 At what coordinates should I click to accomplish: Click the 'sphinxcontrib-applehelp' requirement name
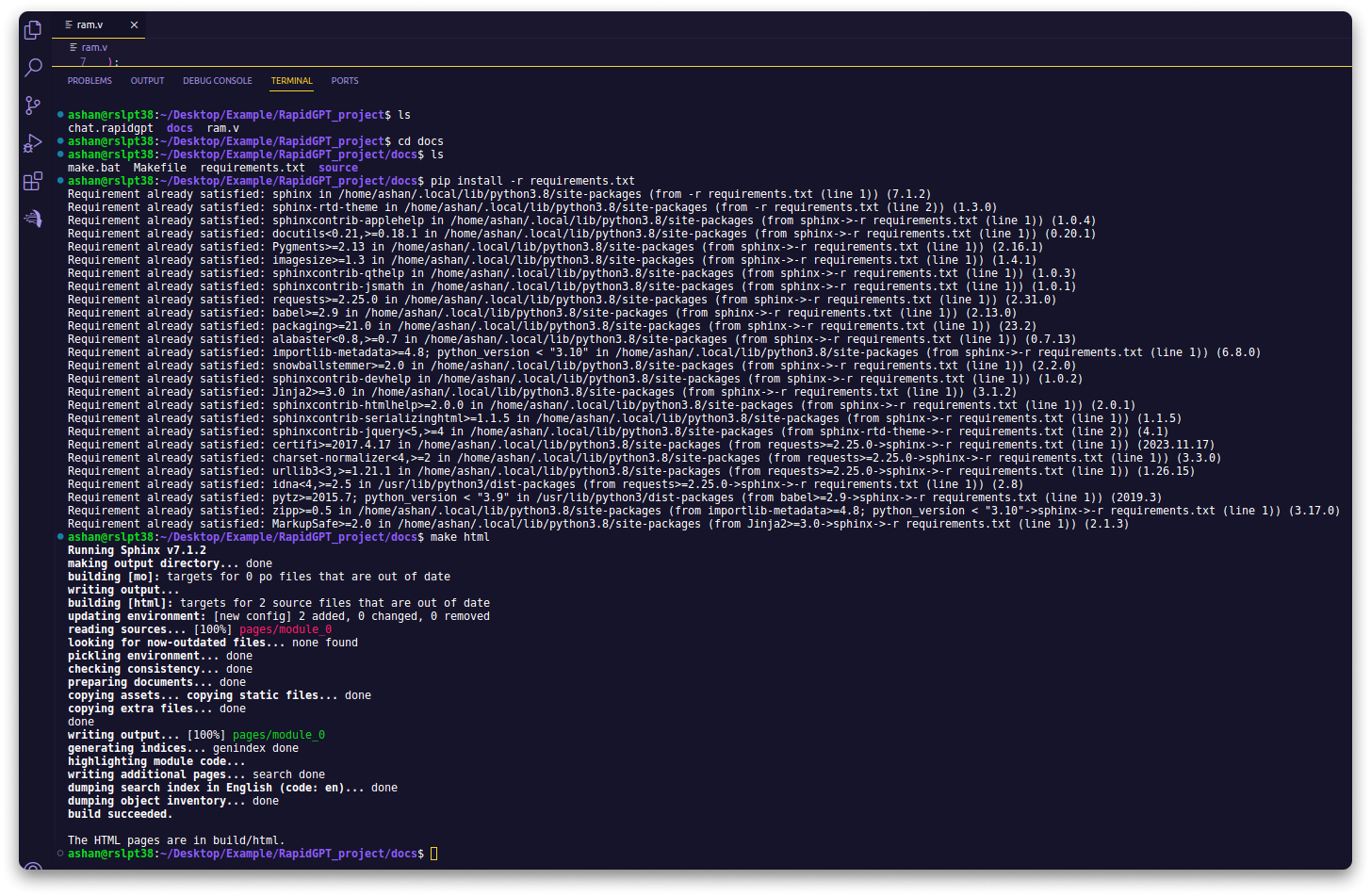348,220
